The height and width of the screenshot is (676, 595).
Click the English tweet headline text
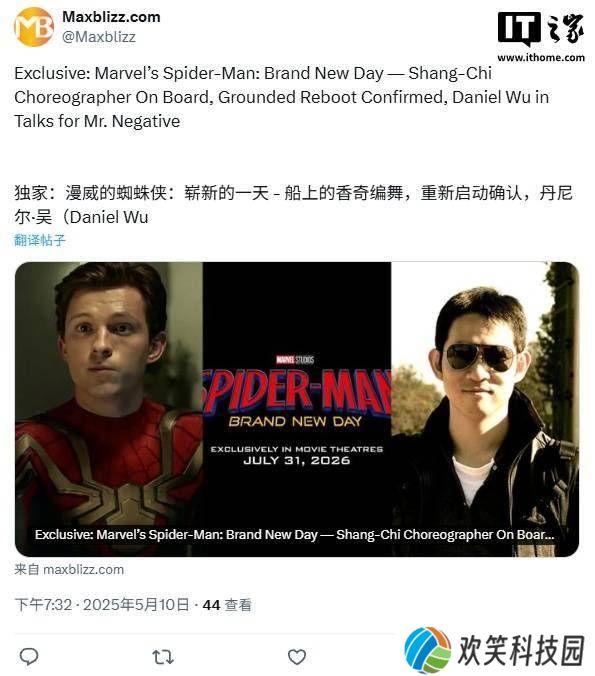pos(282,97)
